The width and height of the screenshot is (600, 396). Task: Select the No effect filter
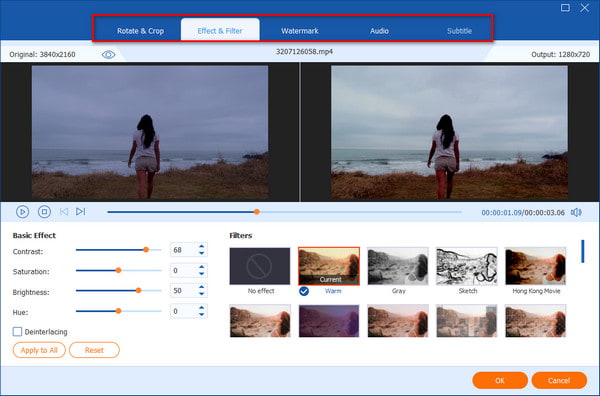pyautogui.click(x=260, y=266)
